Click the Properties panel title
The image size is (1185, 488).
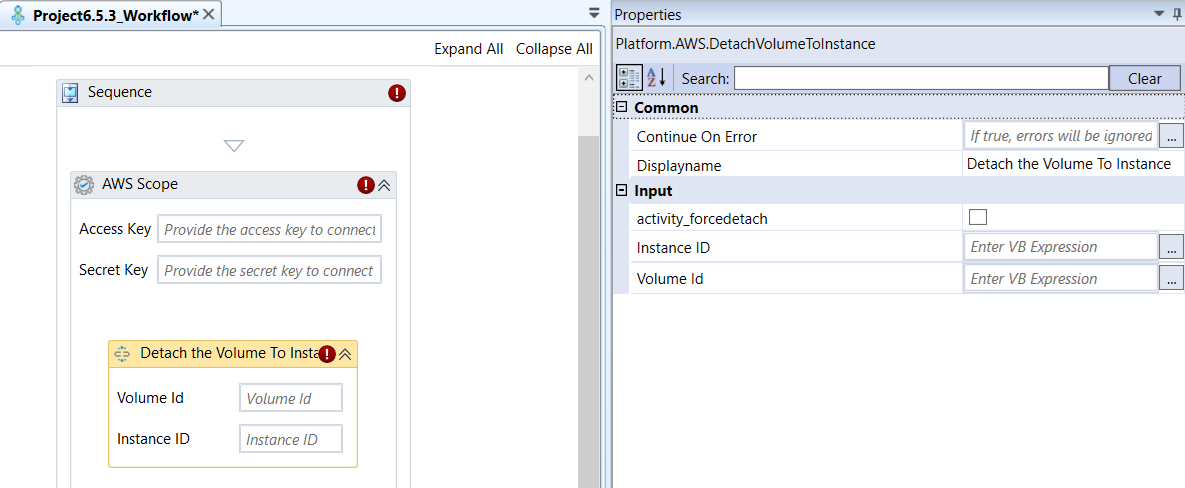tap(648, 14)
